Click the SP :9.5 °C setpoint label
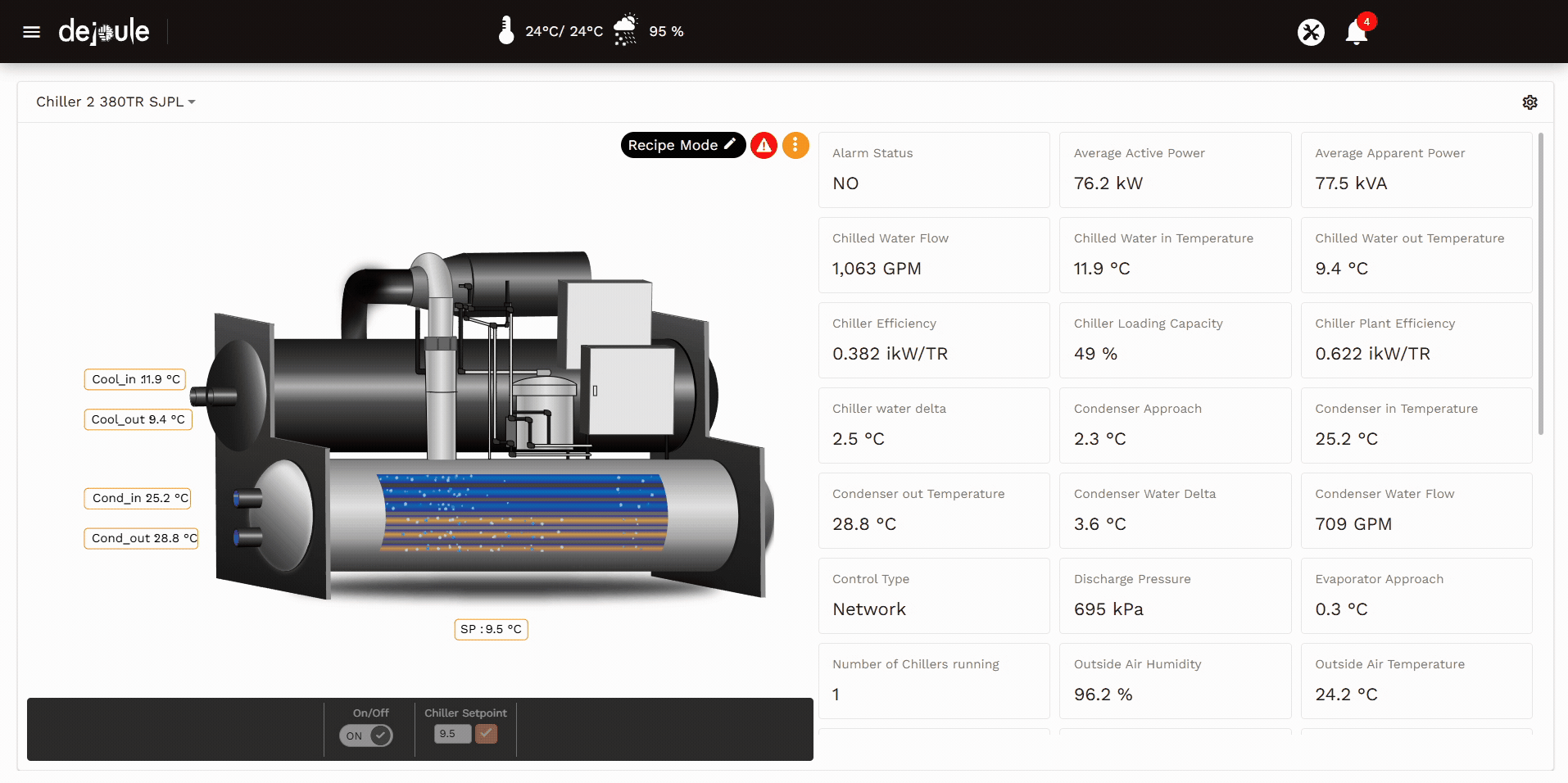 (x=491, y=629)
